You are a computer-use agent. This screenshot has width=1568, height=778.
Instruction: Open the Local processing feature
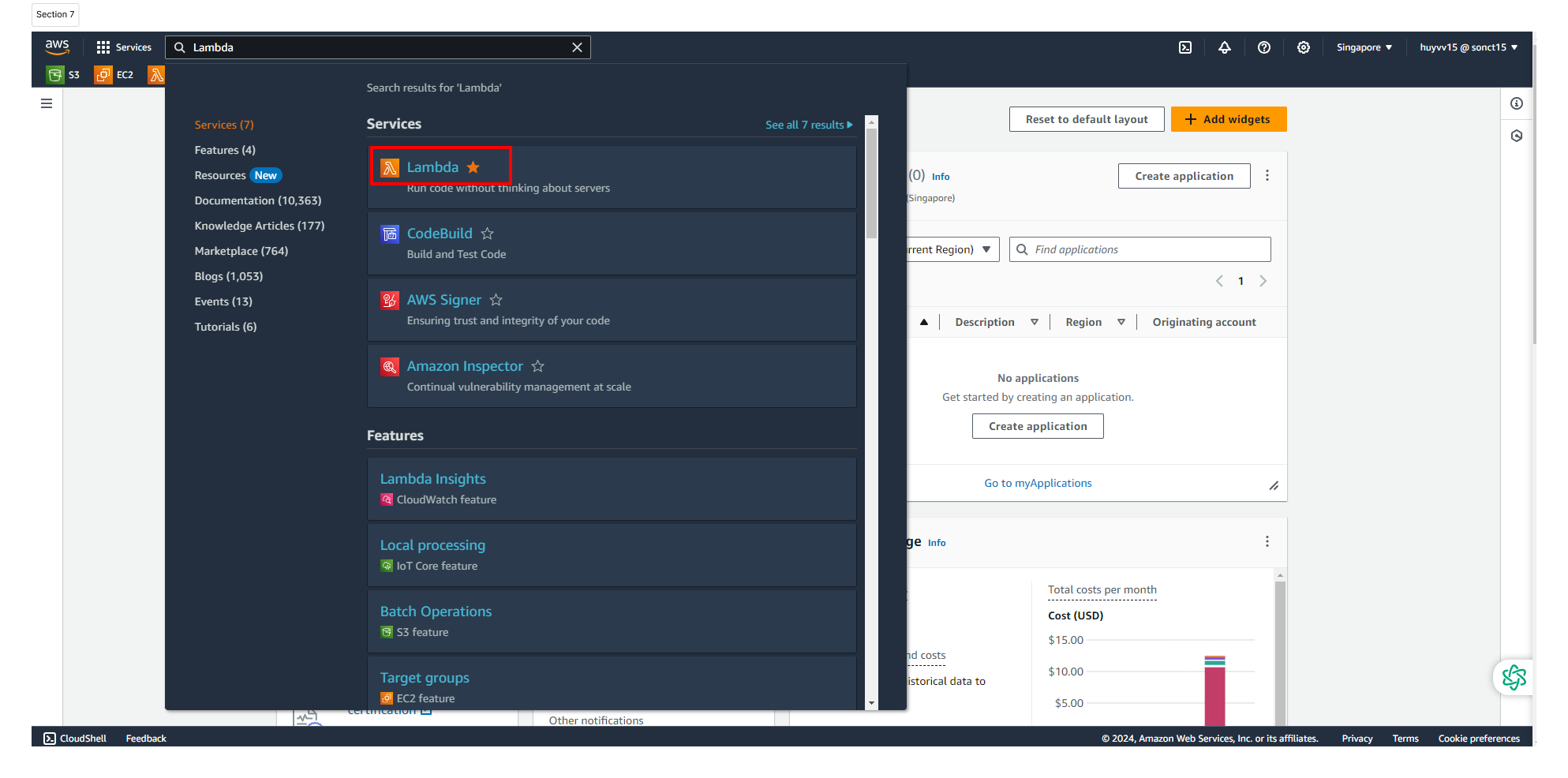(x=432, y=545)
